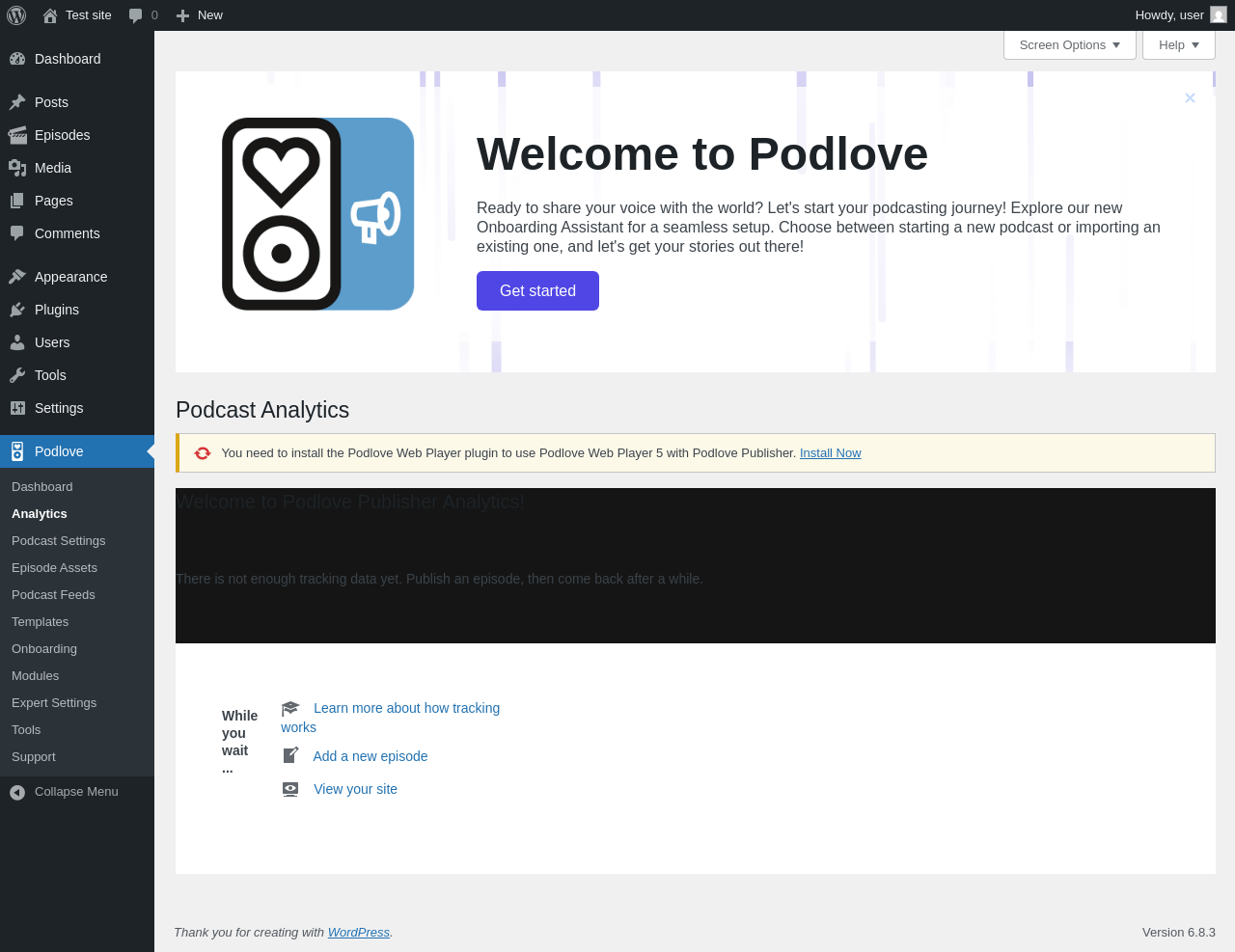Click the Tools wrench icon
This screenshot has height=952, width=1235.
pos(17,375)
